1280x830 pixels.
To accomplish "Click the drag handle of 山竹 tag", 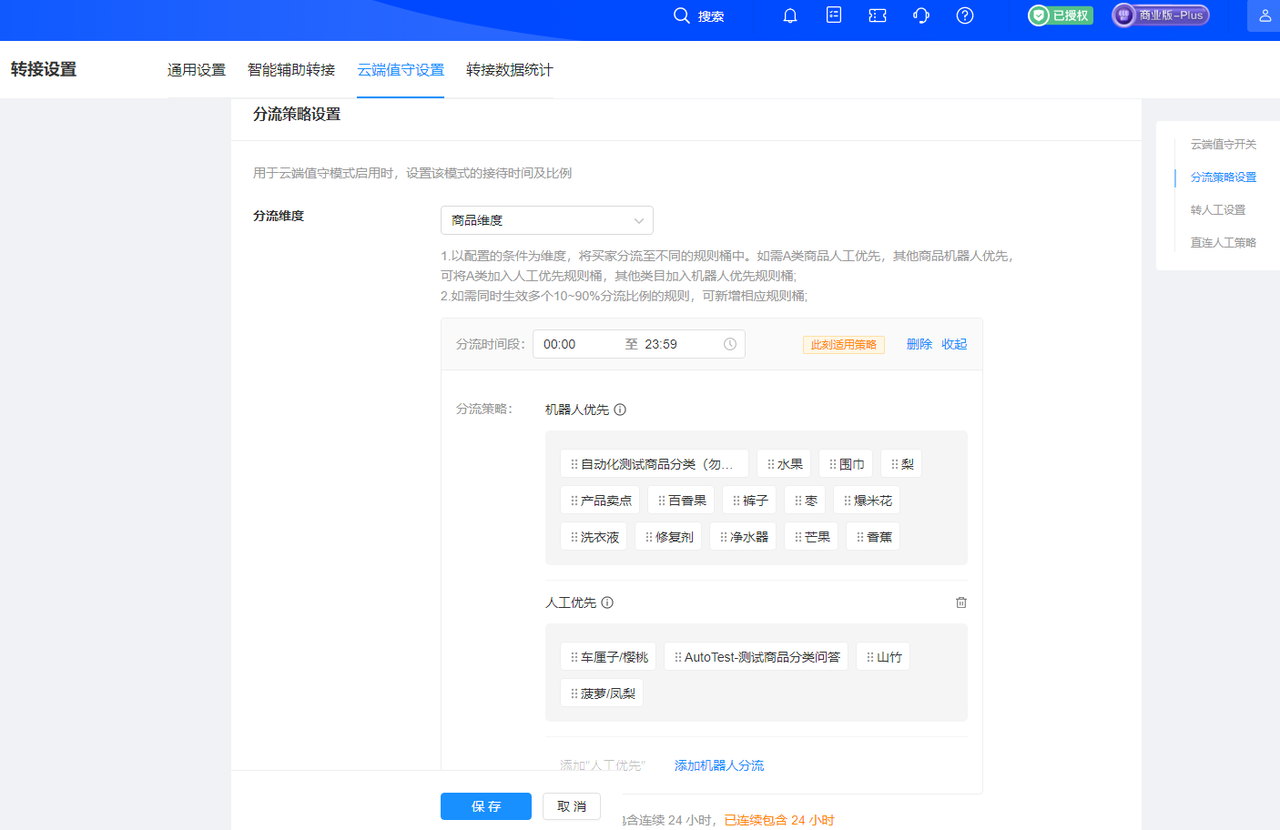I will click(x=870, y=657).
